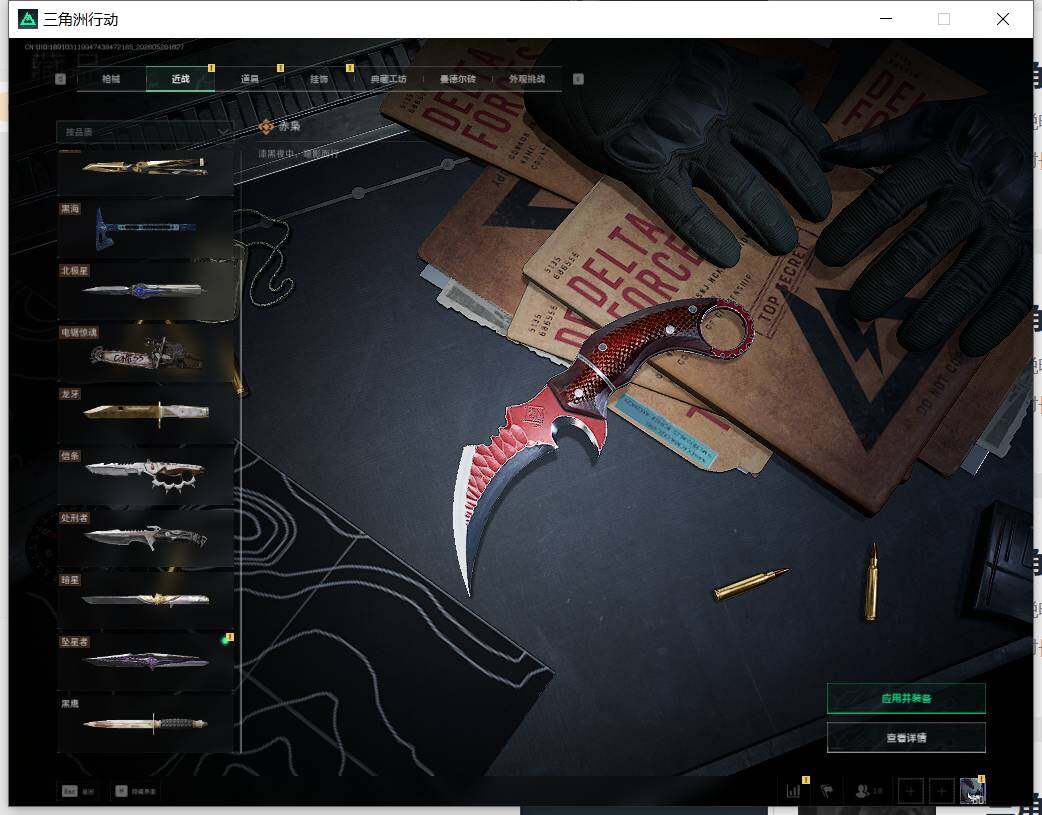Open the player avatar in bottom corner
This screenshot has width=1042, height=815.
[x=972, y=791]
